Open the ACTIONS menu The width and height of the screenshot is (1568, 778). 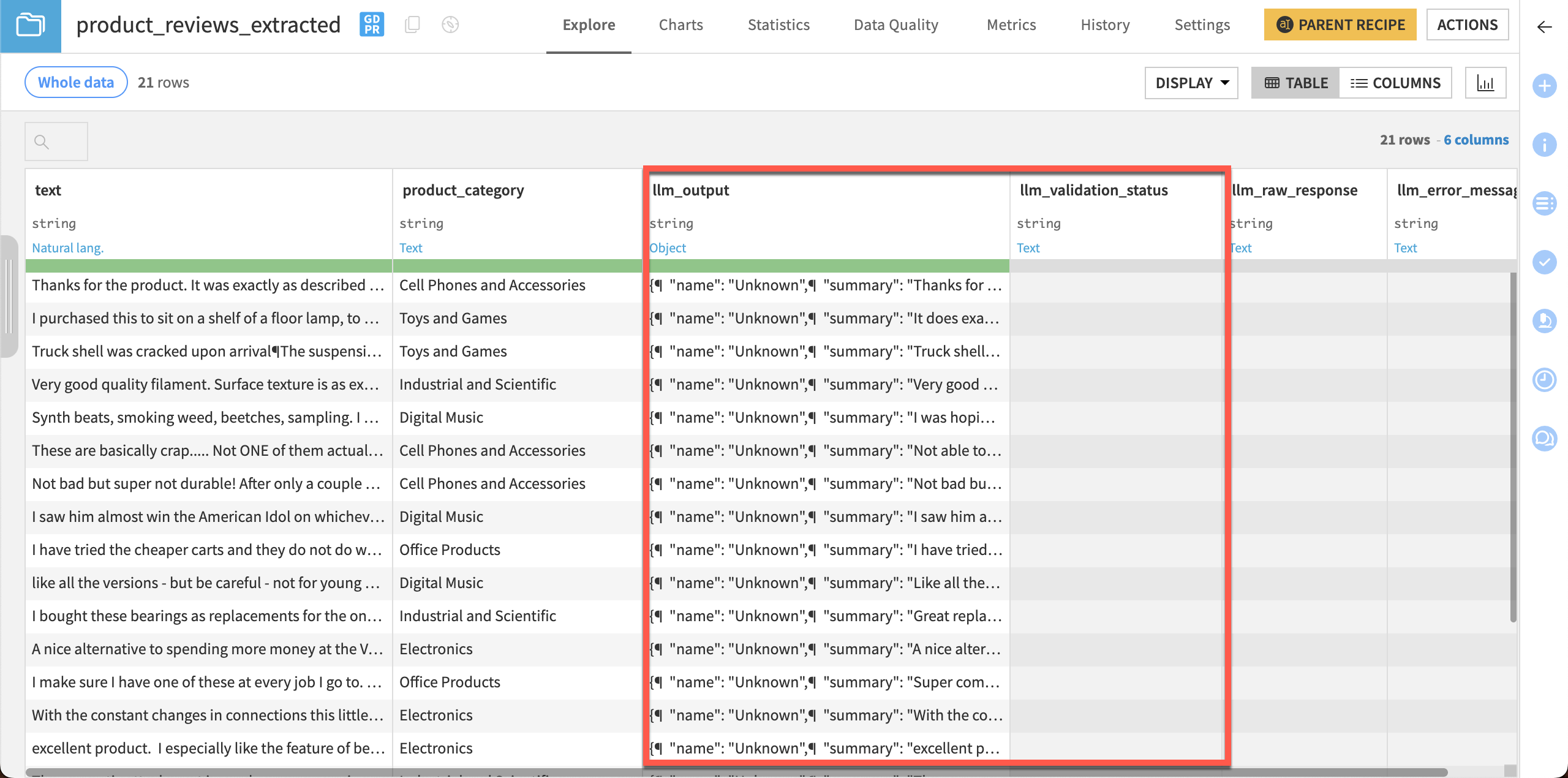tap(1468, 24)
